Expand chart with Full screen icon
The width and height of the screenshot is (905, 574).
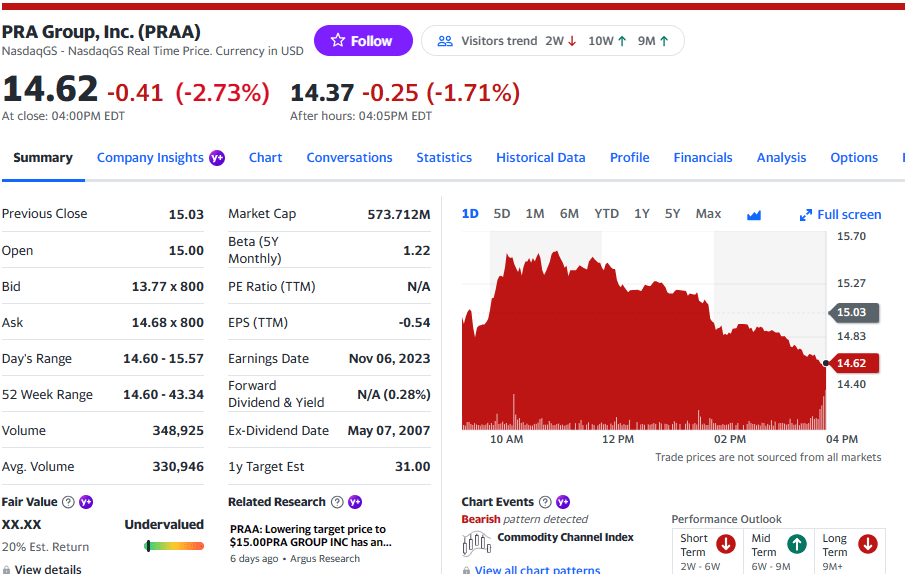click(806, 215)
